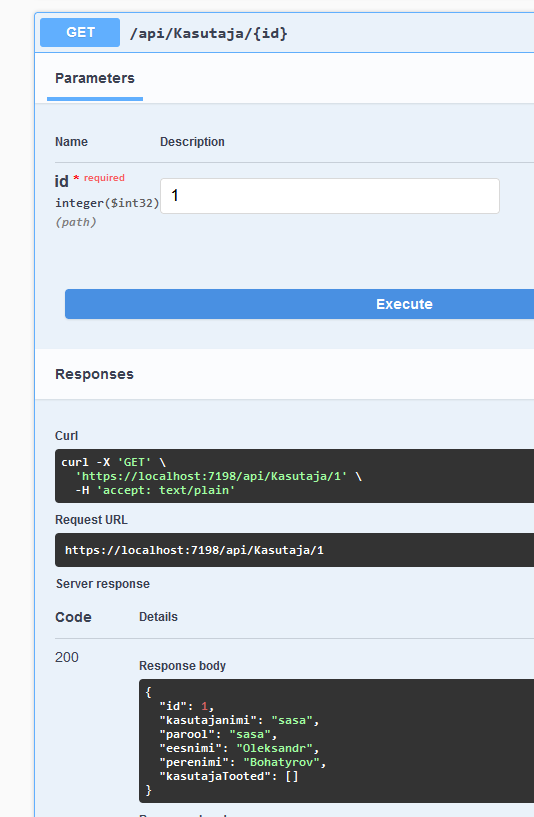Click the Code column header
This screenshot has width=534, height=817.
pyautogui.click(x=73, y=617)
